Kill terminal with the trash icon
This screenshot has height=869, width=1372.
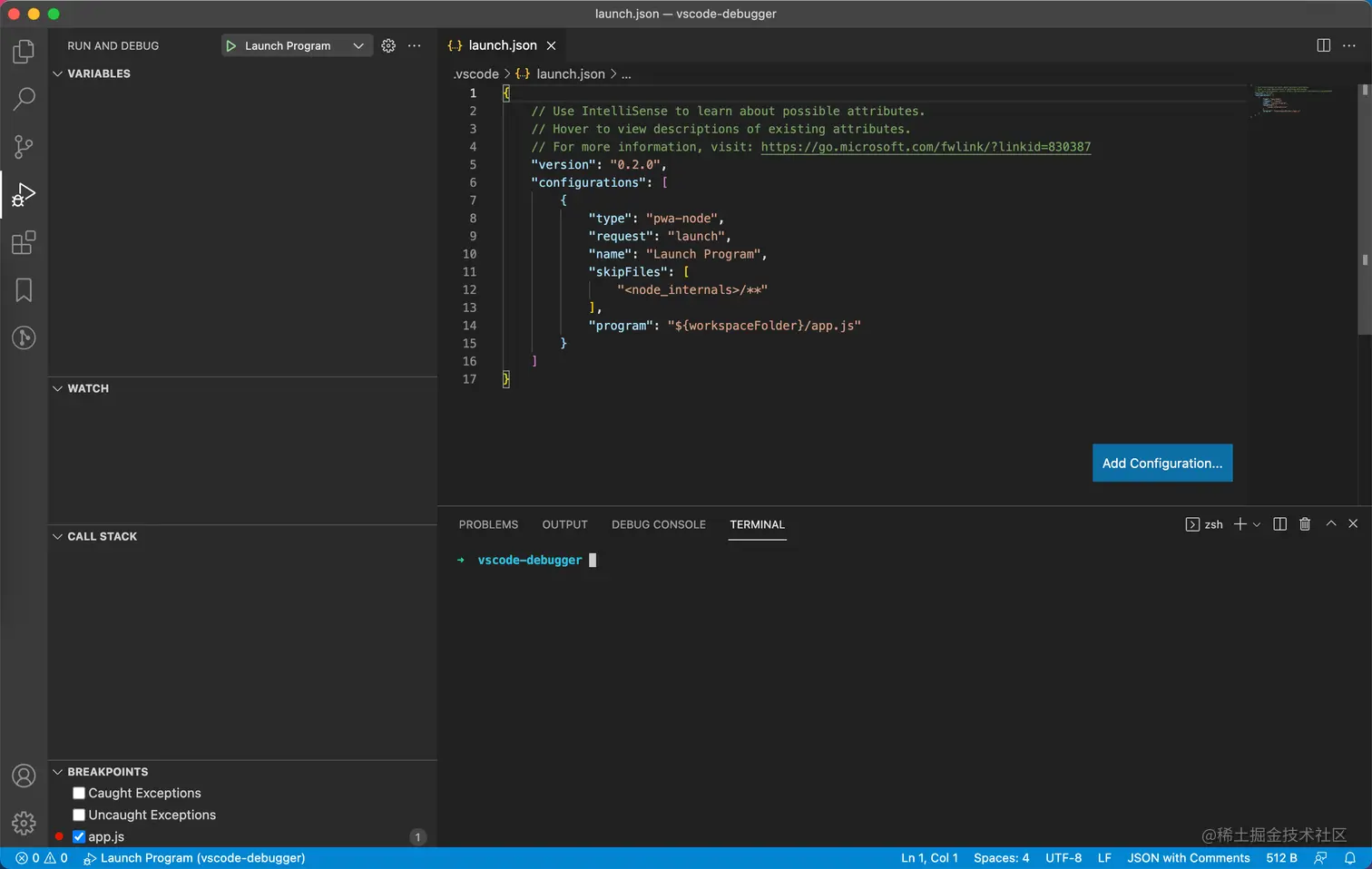click(x=1305, y=524)
